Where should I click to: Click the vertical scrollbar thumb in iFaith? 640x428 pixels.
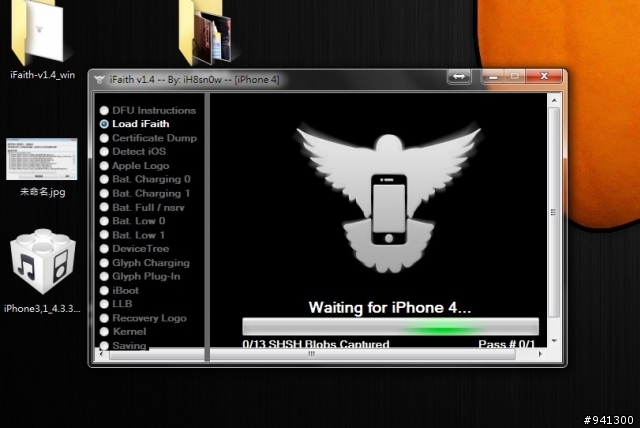coord(554,212)
